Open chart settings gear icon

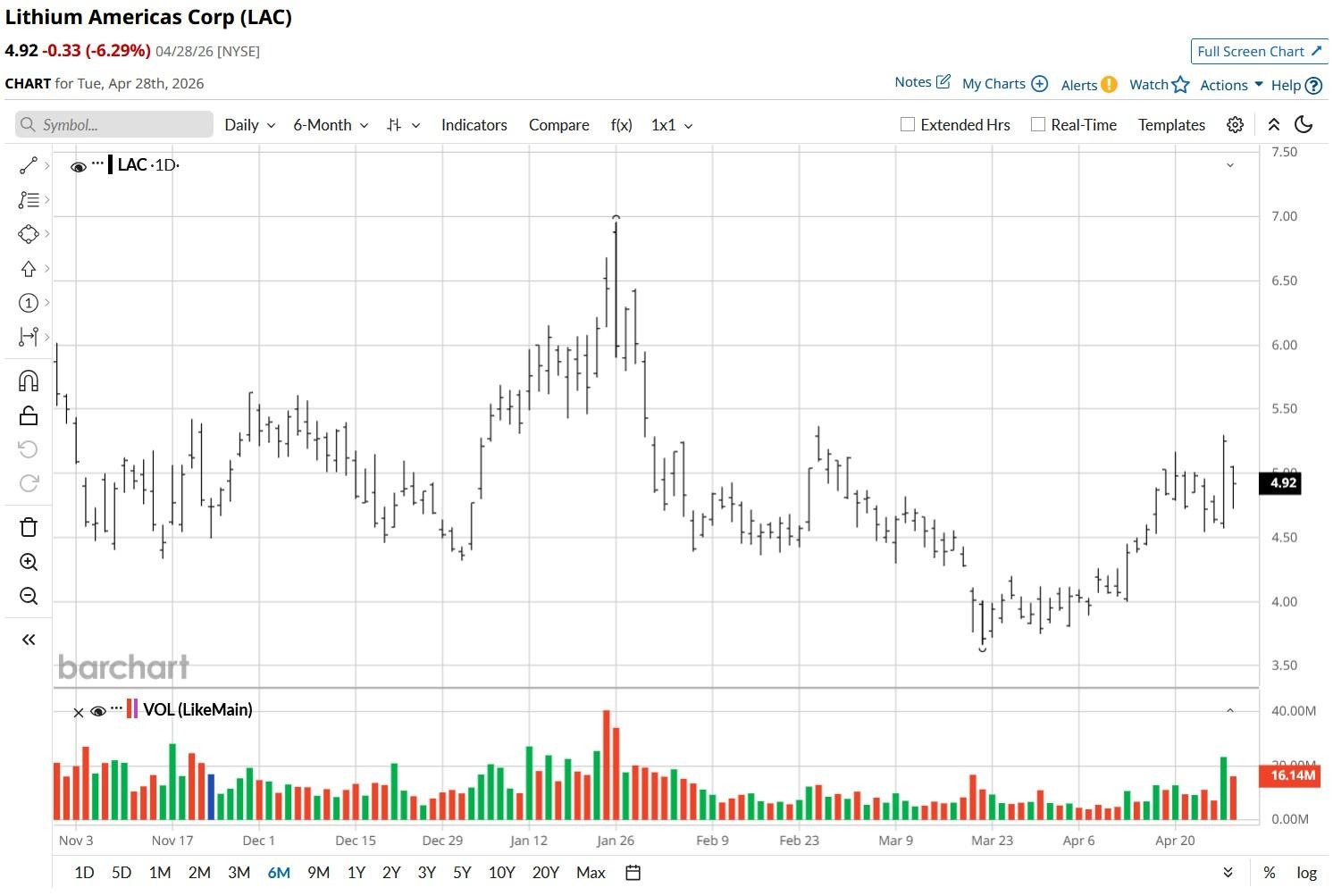coord(1235,125)
